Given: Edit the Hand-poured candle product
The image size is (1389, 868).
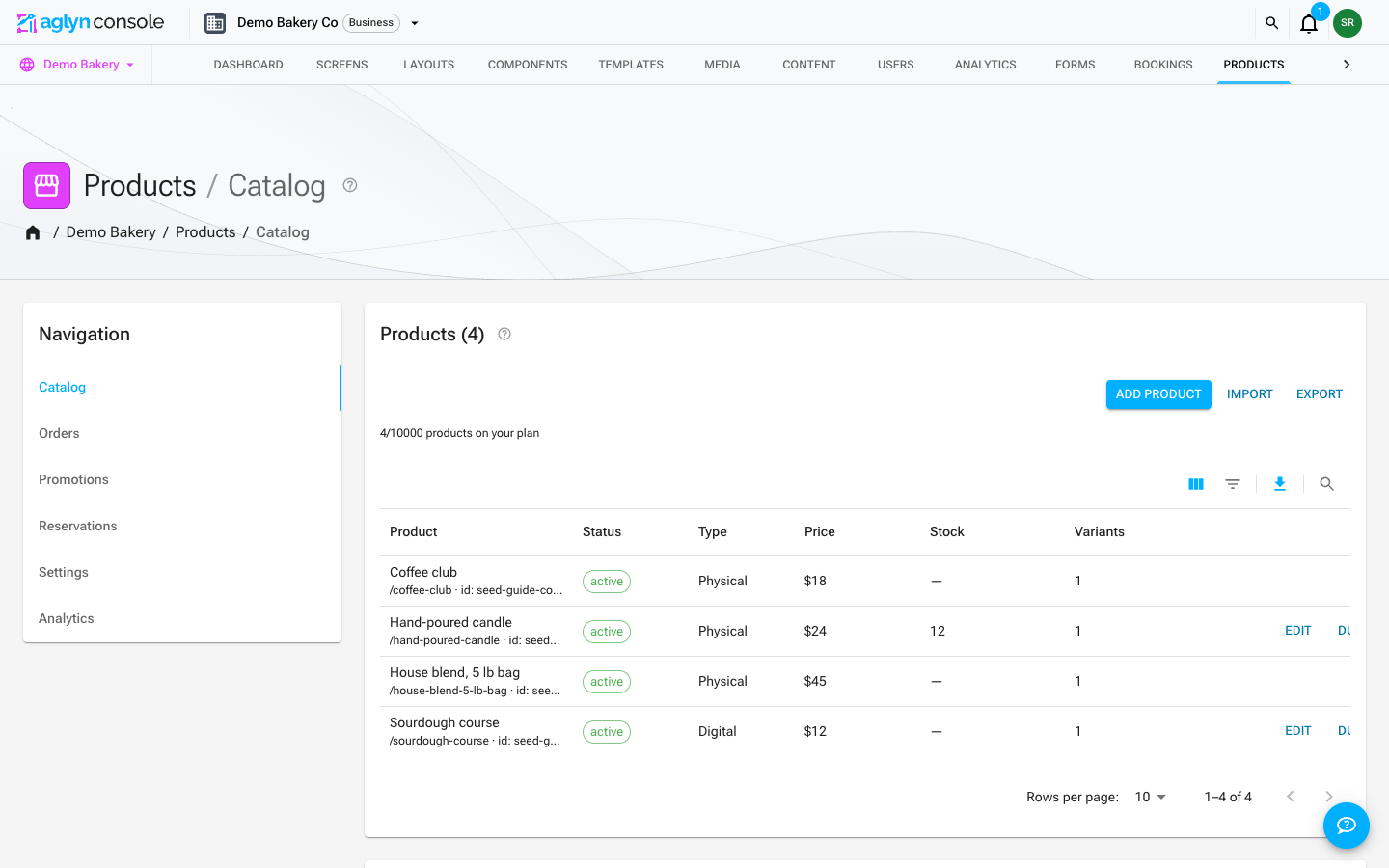Looking at the screenshot, I should [x=1298, y=631].
